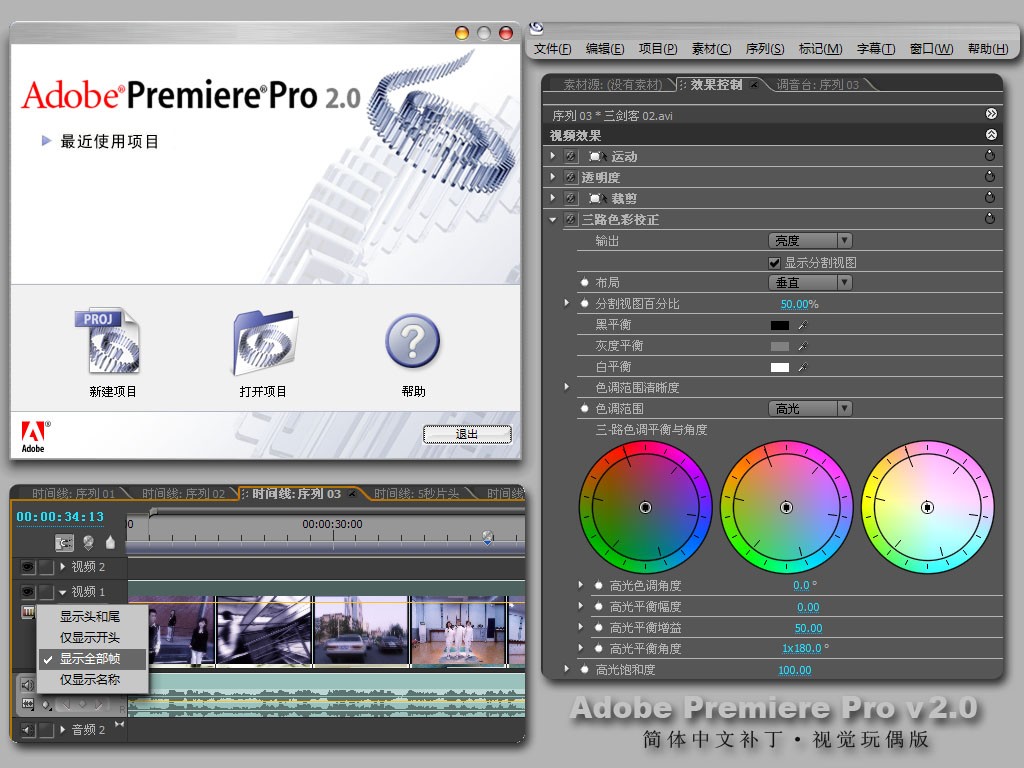Click the collapse arrows icon beside 视频效果

click(x=991, y=135)
